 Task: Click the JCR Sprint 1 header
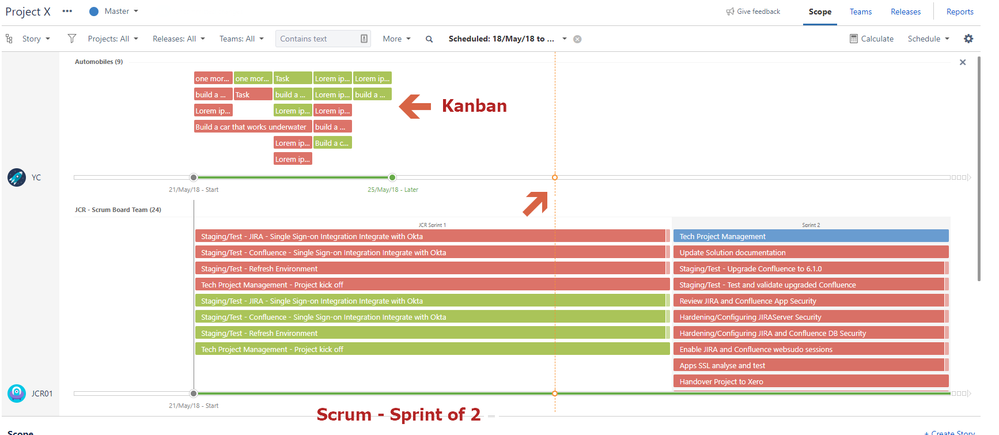pyautogui.click(x=432, y=225)
